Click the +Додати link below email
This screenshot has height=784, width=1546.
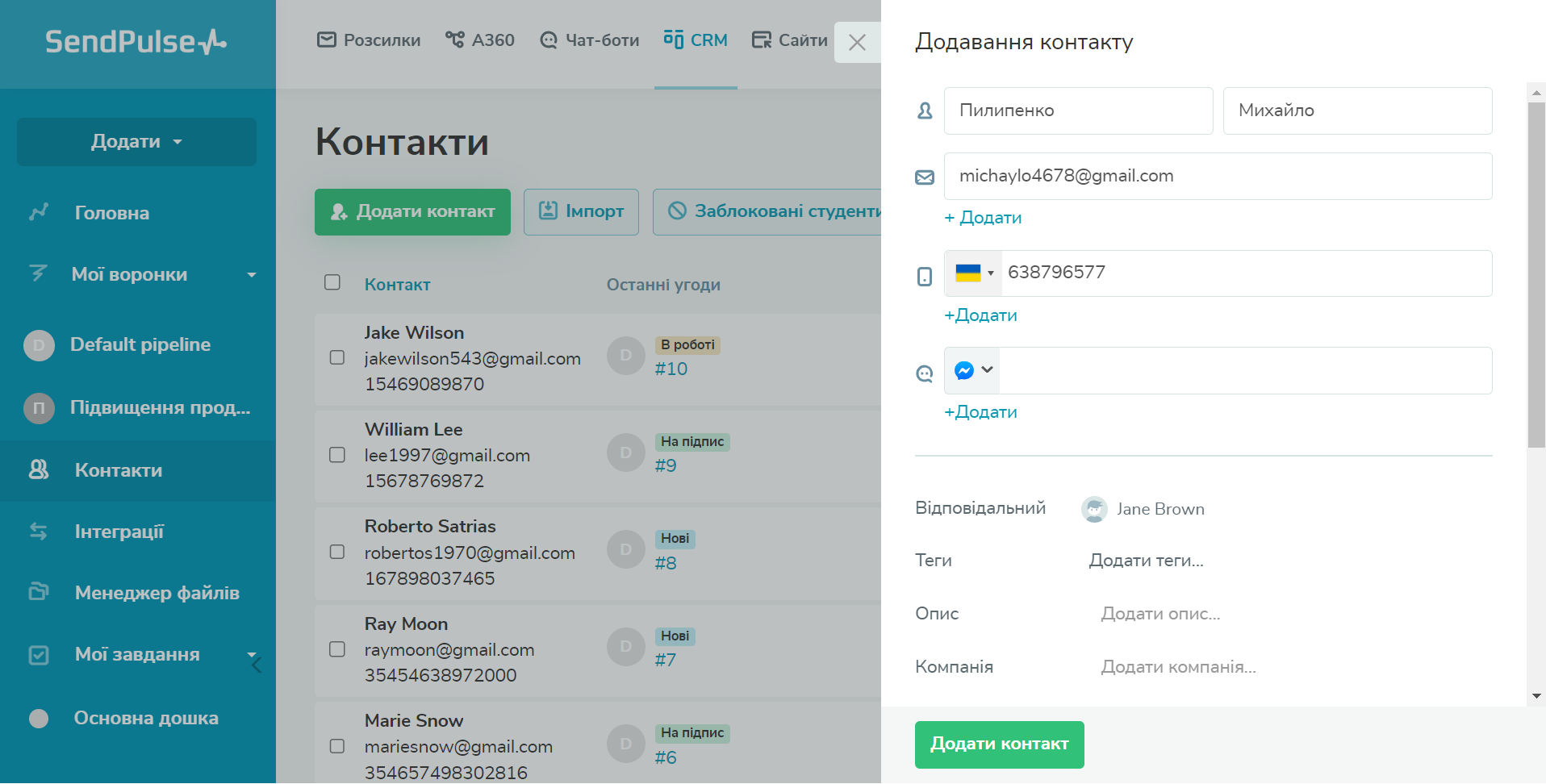pos(983,218)
